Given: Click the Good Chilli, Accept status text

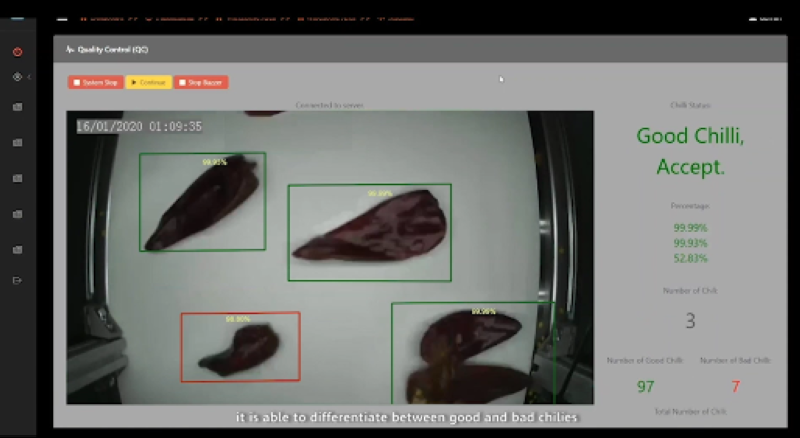Looking at the screenshot, I should (x=690, y=151).
